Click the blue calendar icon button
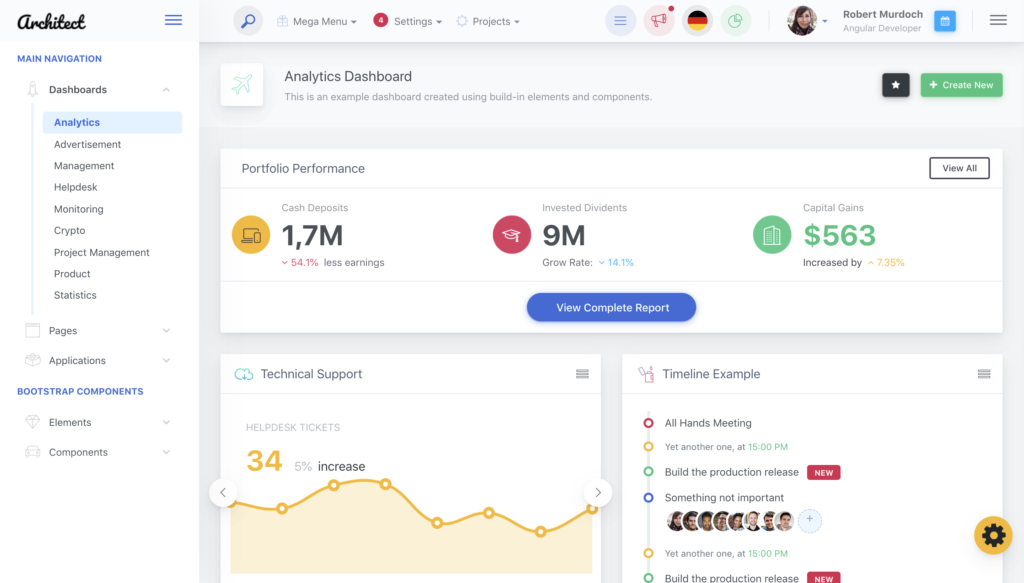1024x583 pixels. [944, 21]
